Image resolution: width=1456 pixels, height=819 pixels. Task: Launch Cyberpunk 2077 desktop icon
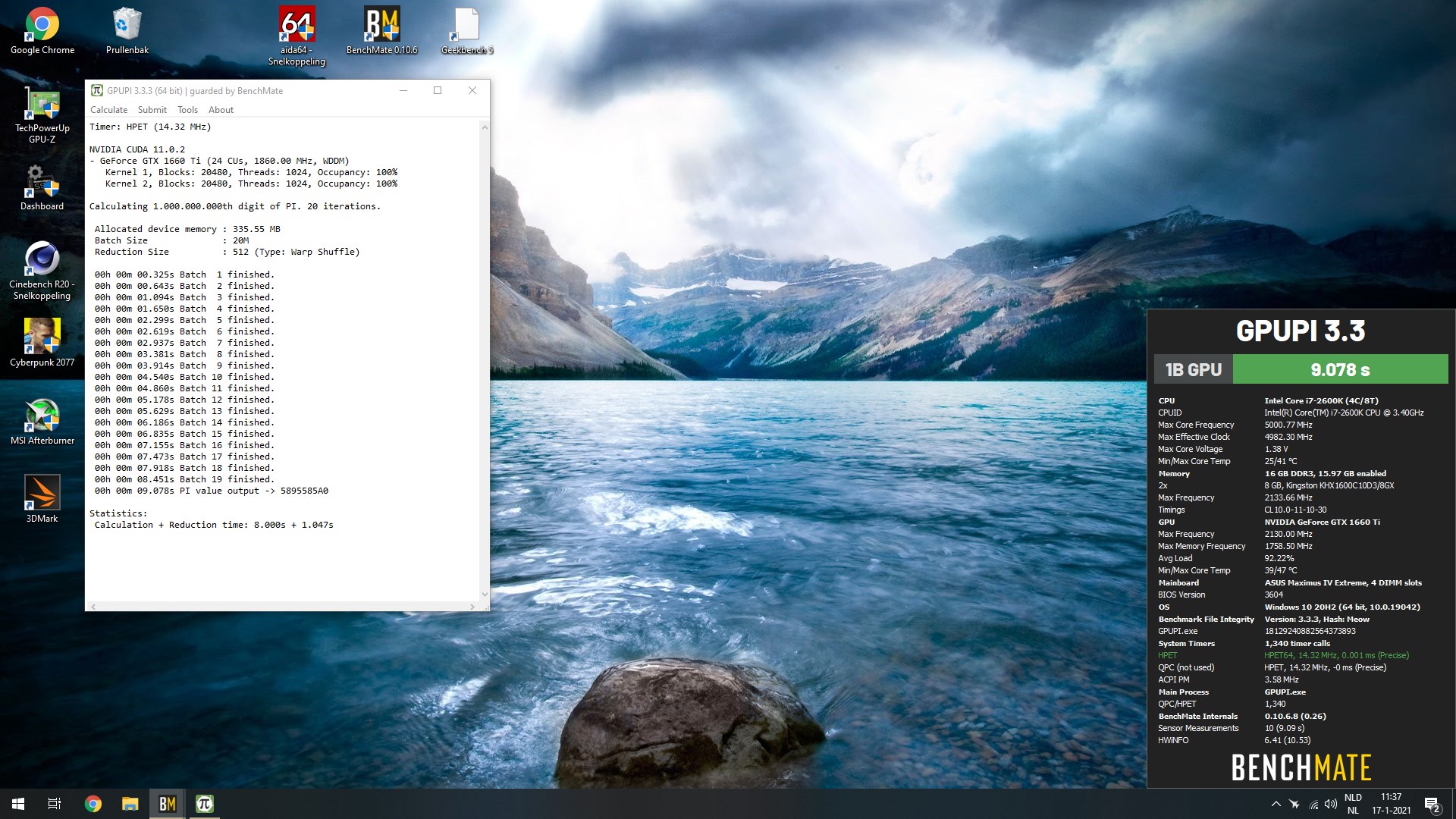click(x=42, y=343)
